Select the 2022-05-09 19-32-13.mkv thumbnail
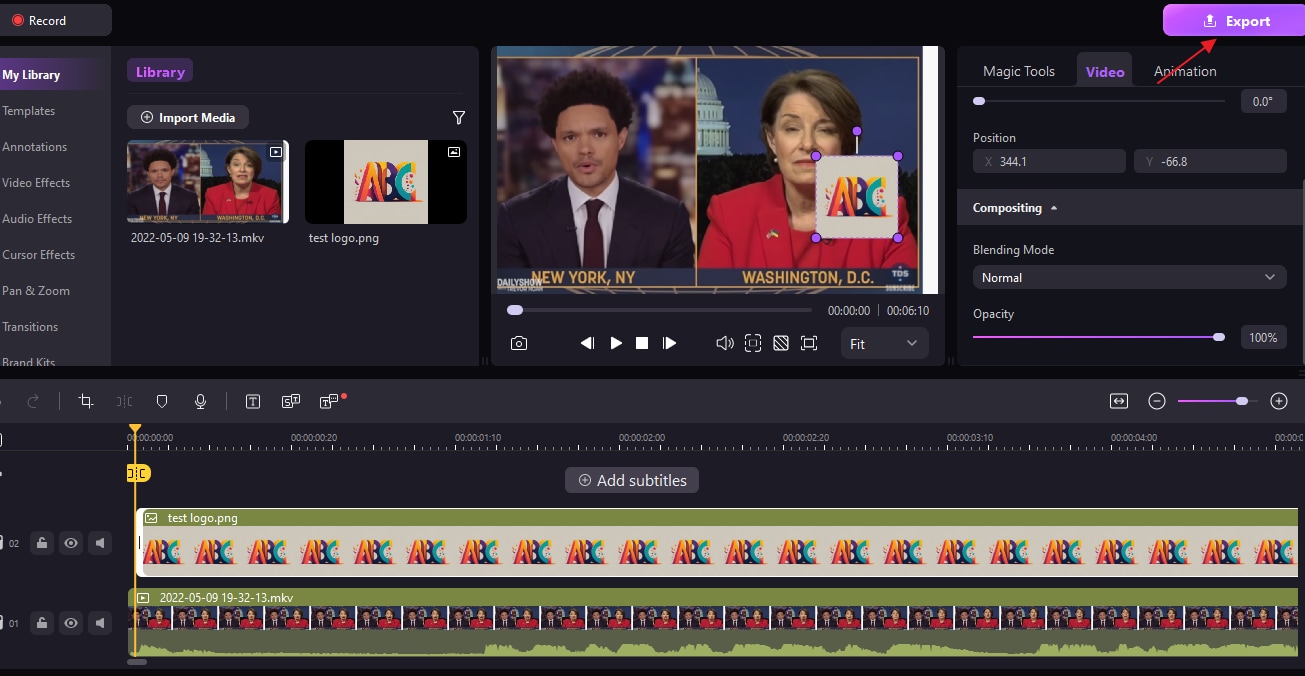Viewport: 1305px width, 676px height. pyautogui.click(x=208, y=181)
